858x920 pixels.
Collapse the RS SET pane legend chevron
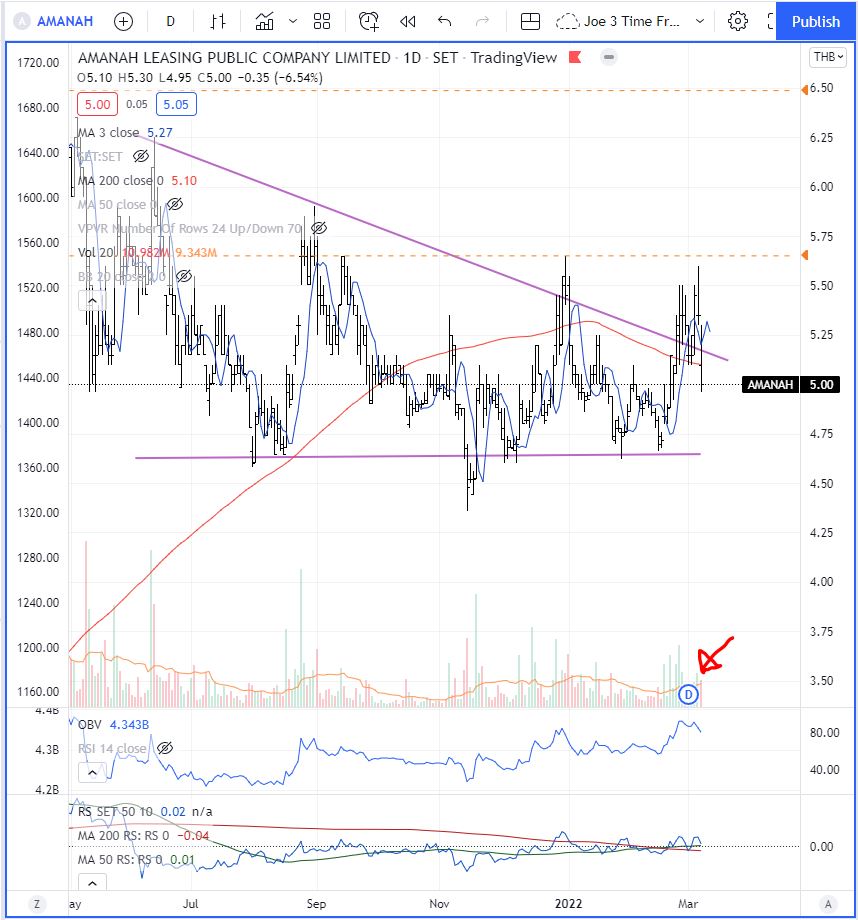point(92,882)
